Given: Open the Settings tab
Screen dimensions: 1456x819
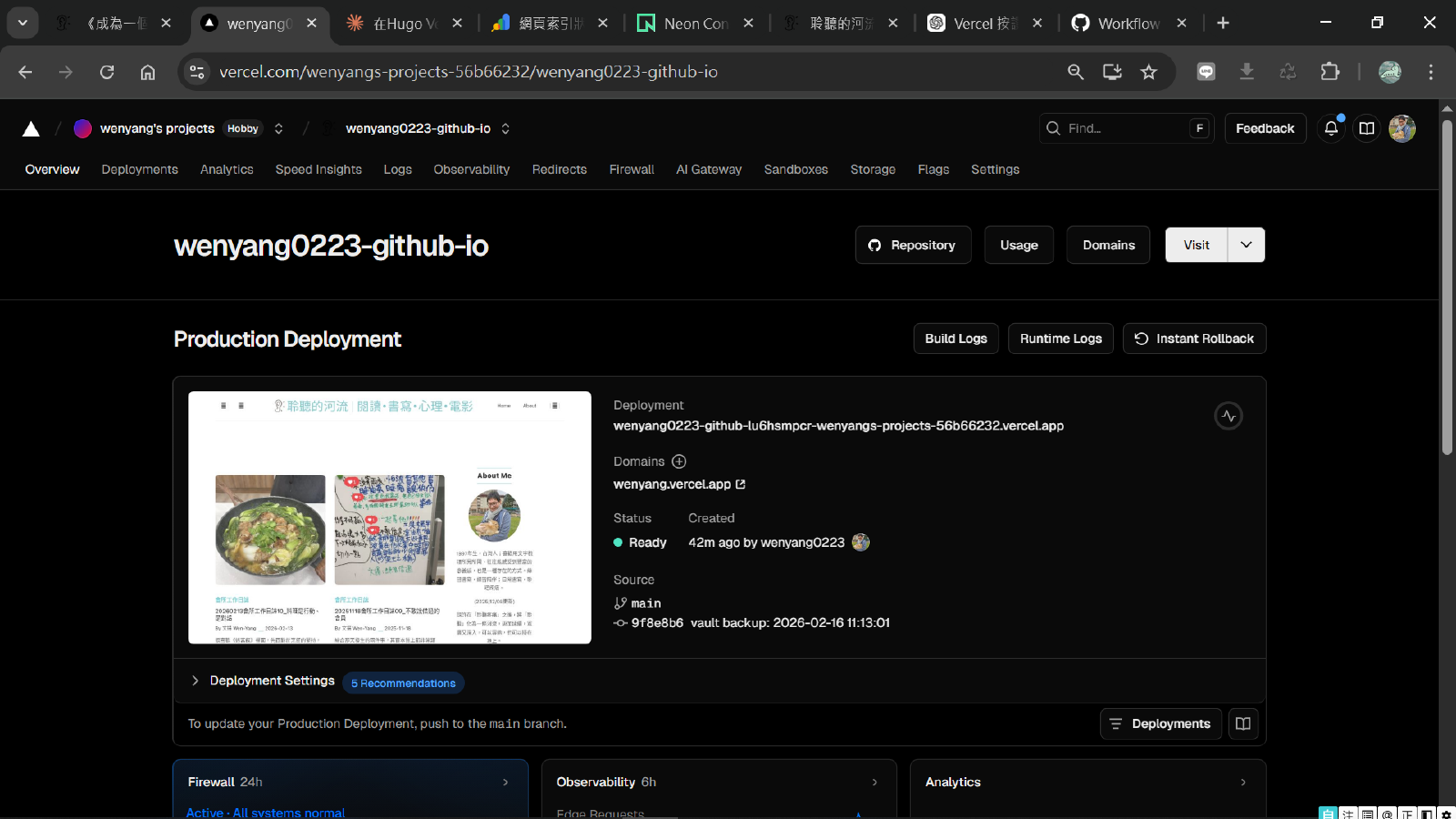Looking at the screenshot, I should (x=995, y=169).
